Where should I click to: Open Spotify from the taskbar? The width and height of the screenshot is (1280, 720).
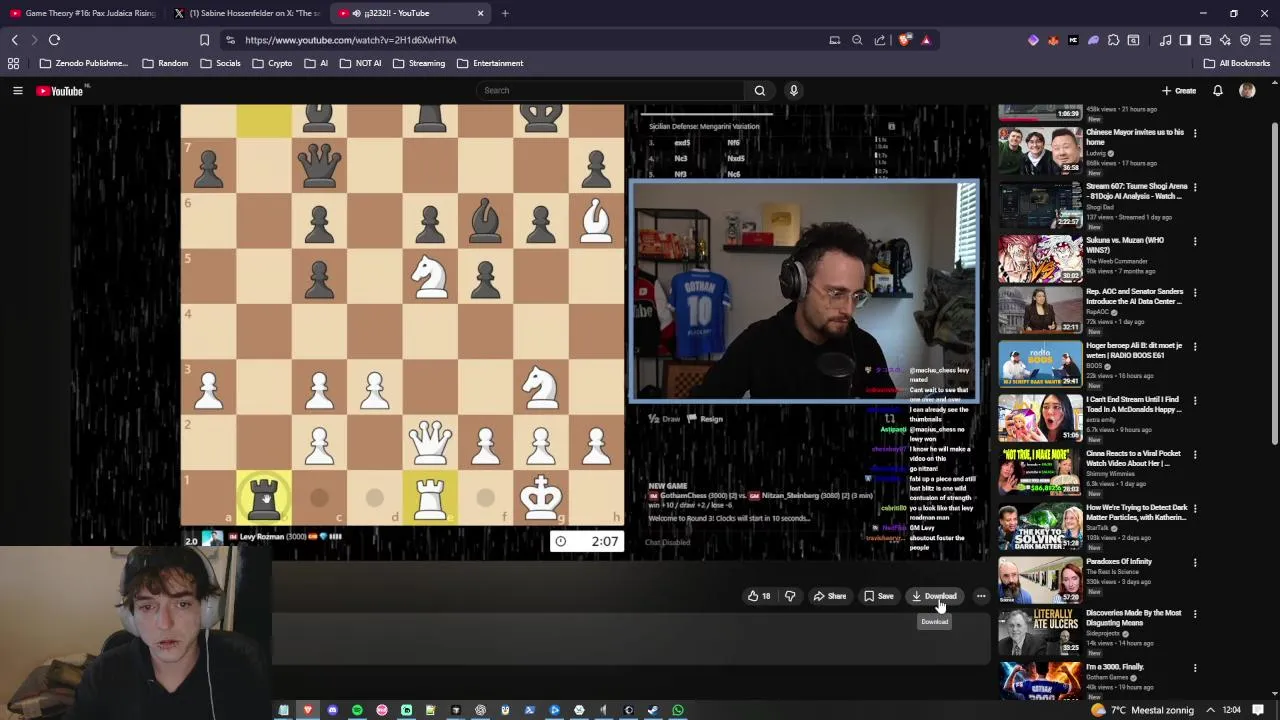[x=357, y=710]
